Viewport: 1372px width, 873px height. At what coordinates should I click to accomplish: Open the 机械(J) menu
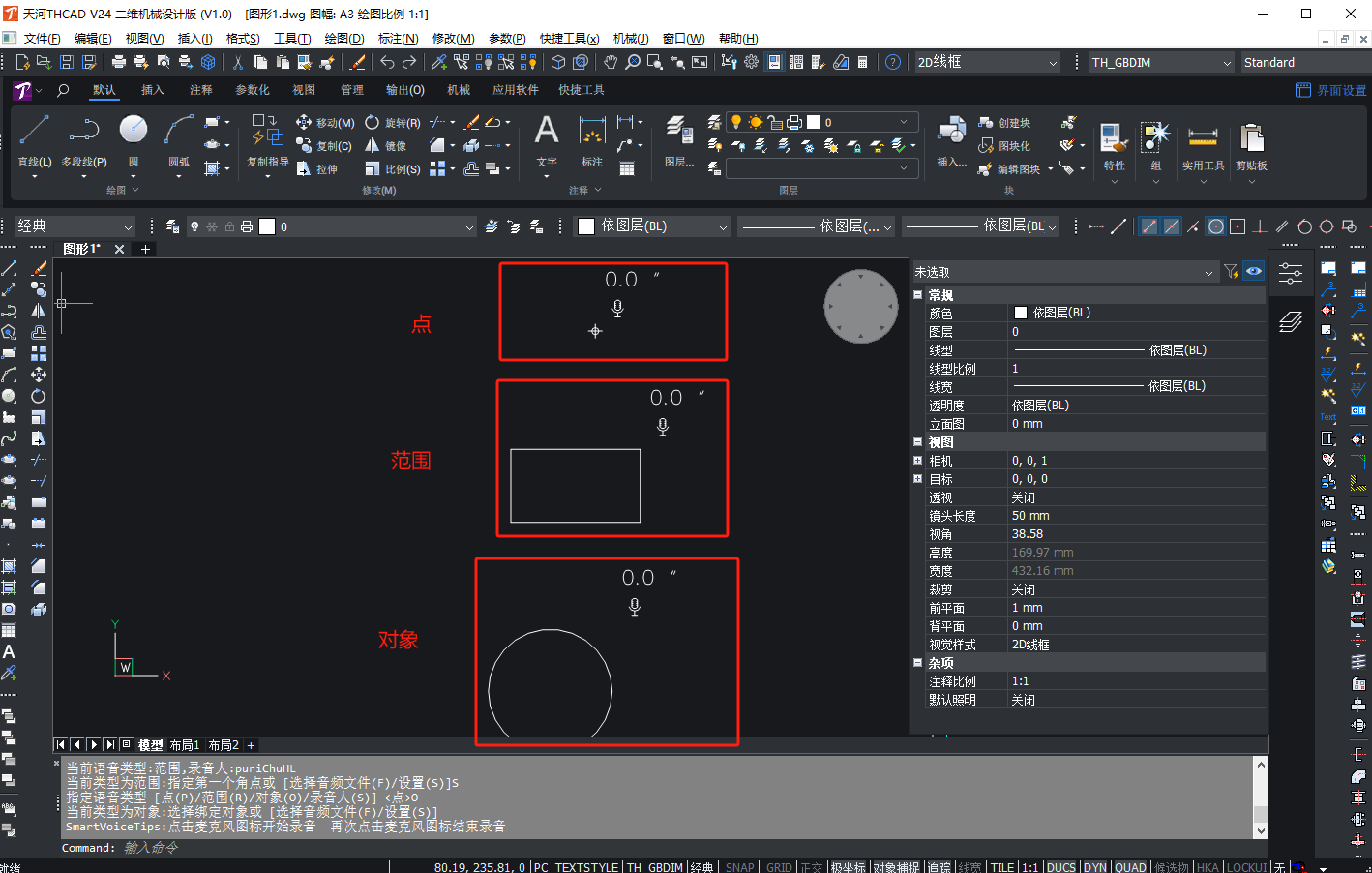tap(631, 38)
